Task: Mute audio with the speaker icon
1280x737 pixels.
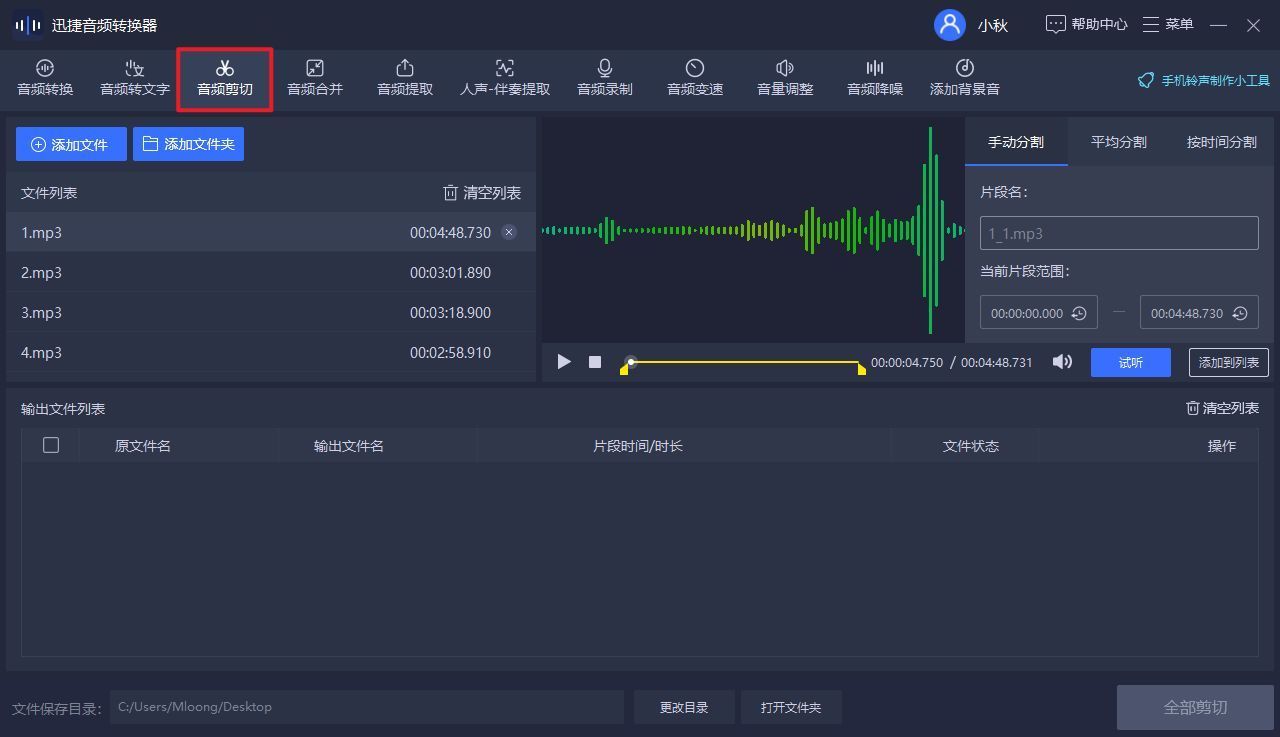Action: tap(1062, 362)
